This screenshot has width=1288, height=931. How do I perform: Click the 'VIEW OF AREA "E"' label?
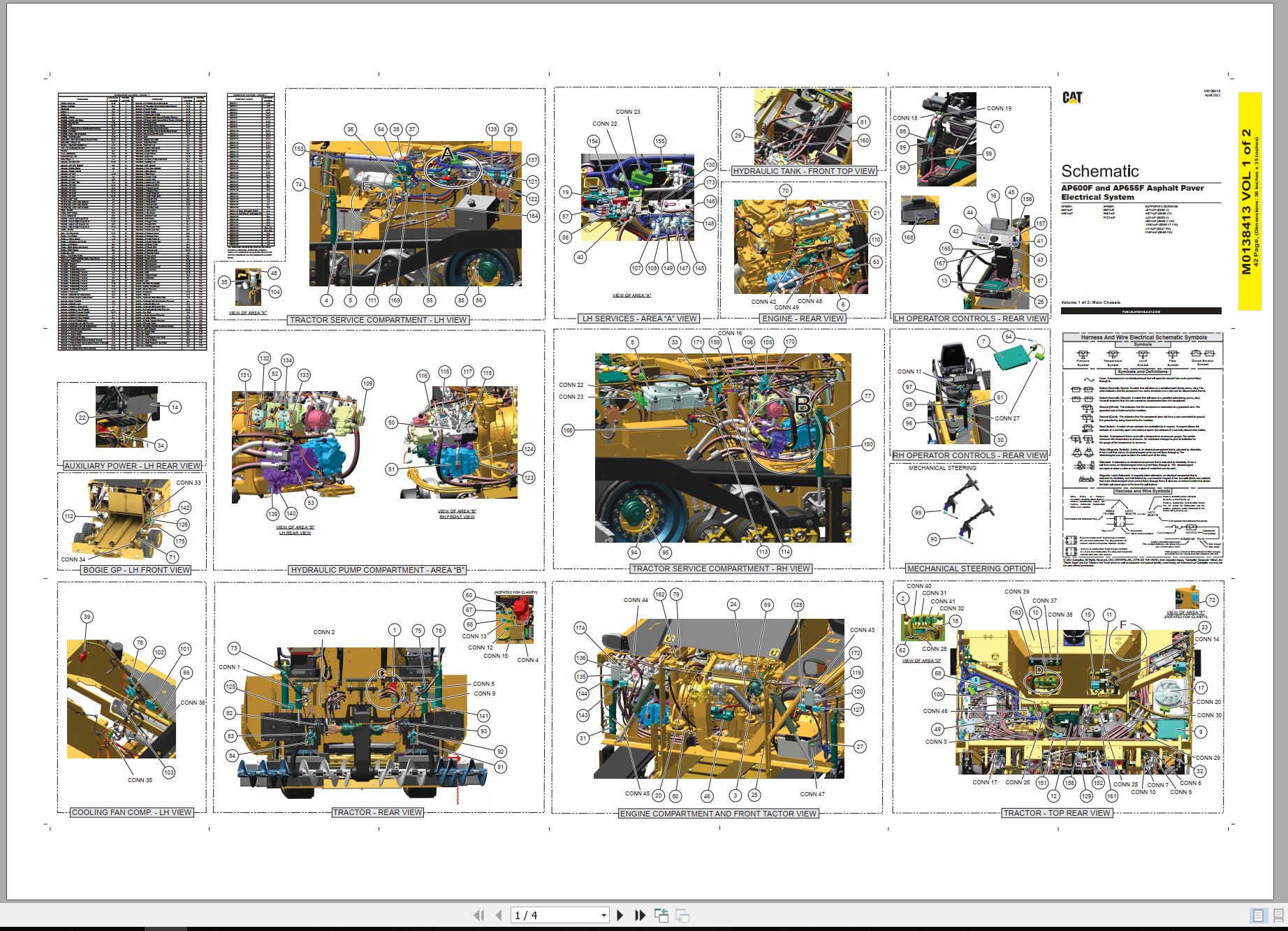click(248, 312)
